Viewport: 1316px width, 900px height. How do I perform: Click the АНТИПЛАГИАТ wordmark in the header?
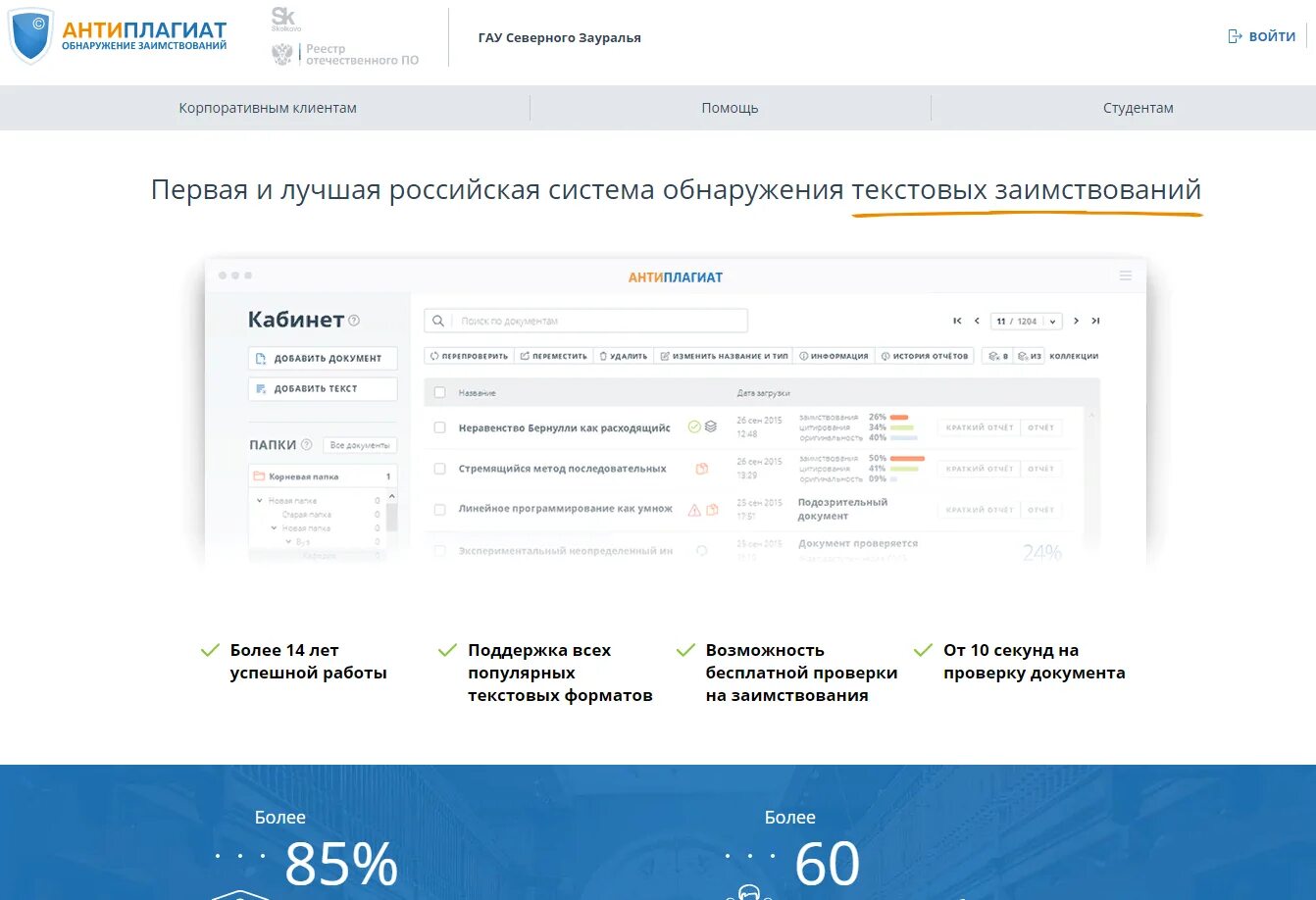click(x=144, y=30)
